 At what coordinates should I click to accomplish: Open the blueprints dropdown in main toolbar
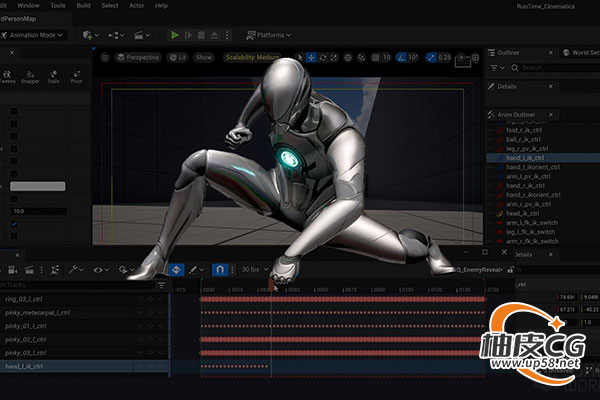click(x=116, y=35)
